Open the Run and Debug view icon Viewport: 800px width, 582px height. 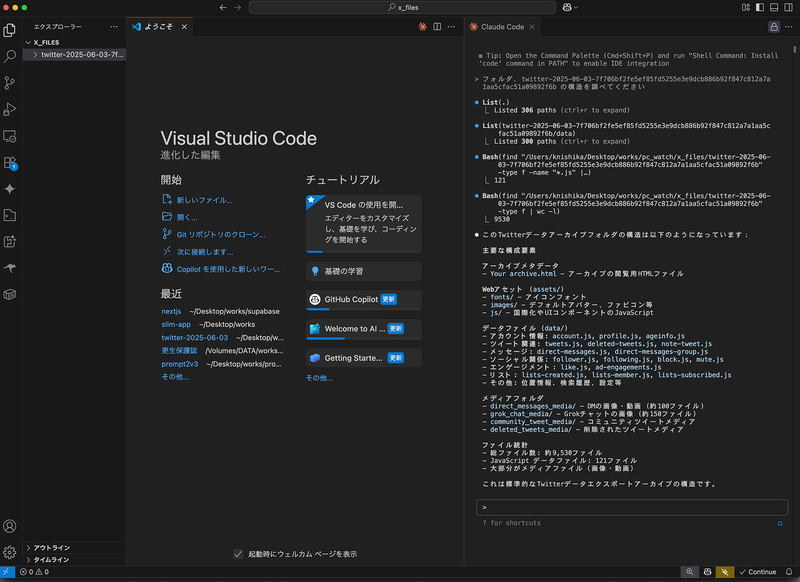10,109
